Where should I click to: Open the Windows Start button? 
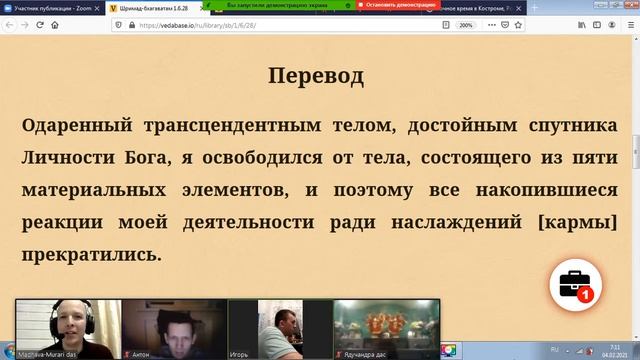click(8, 351)
